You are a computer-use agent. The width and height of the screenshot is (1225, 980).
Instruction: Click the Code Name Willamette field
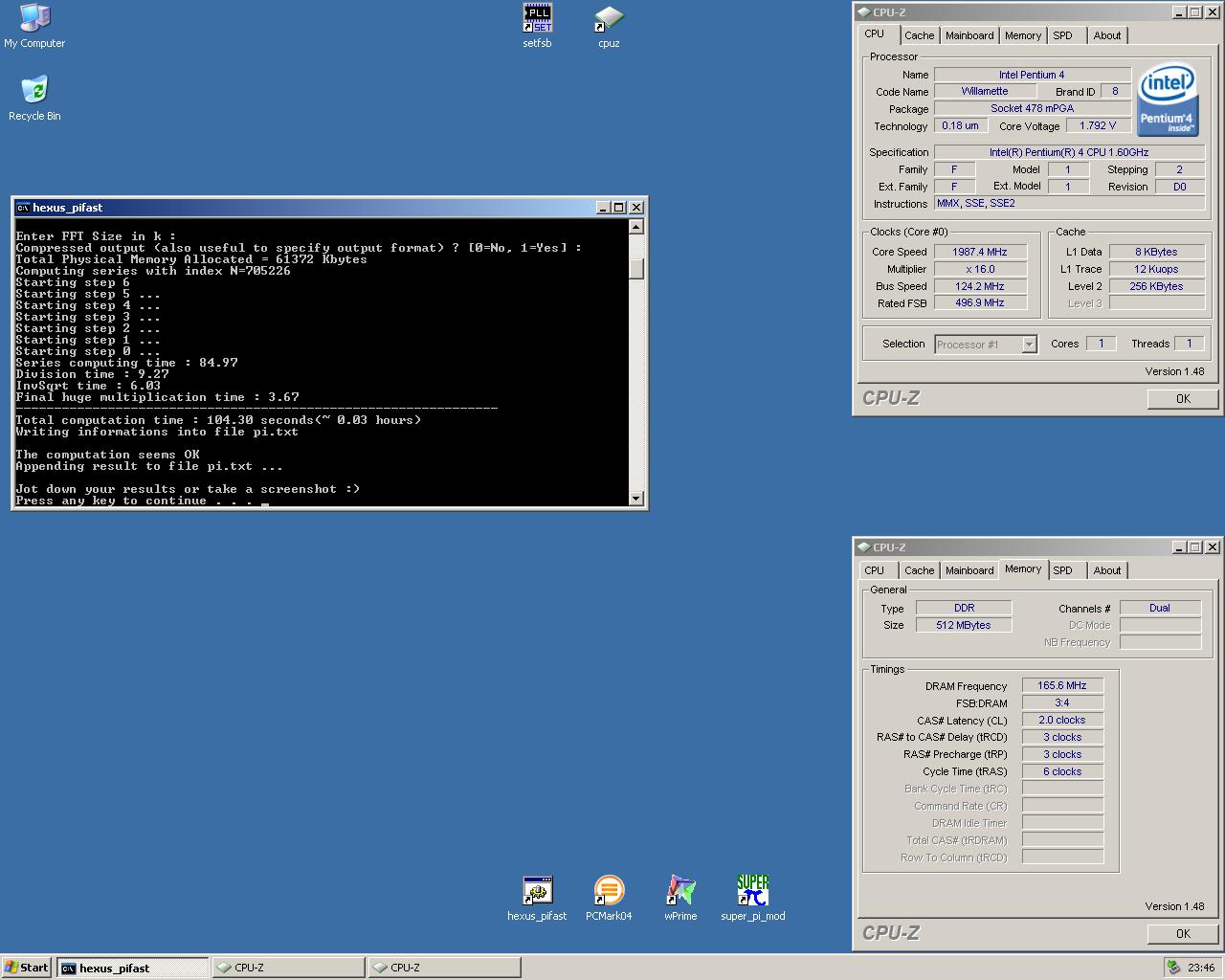click(985, 91)
